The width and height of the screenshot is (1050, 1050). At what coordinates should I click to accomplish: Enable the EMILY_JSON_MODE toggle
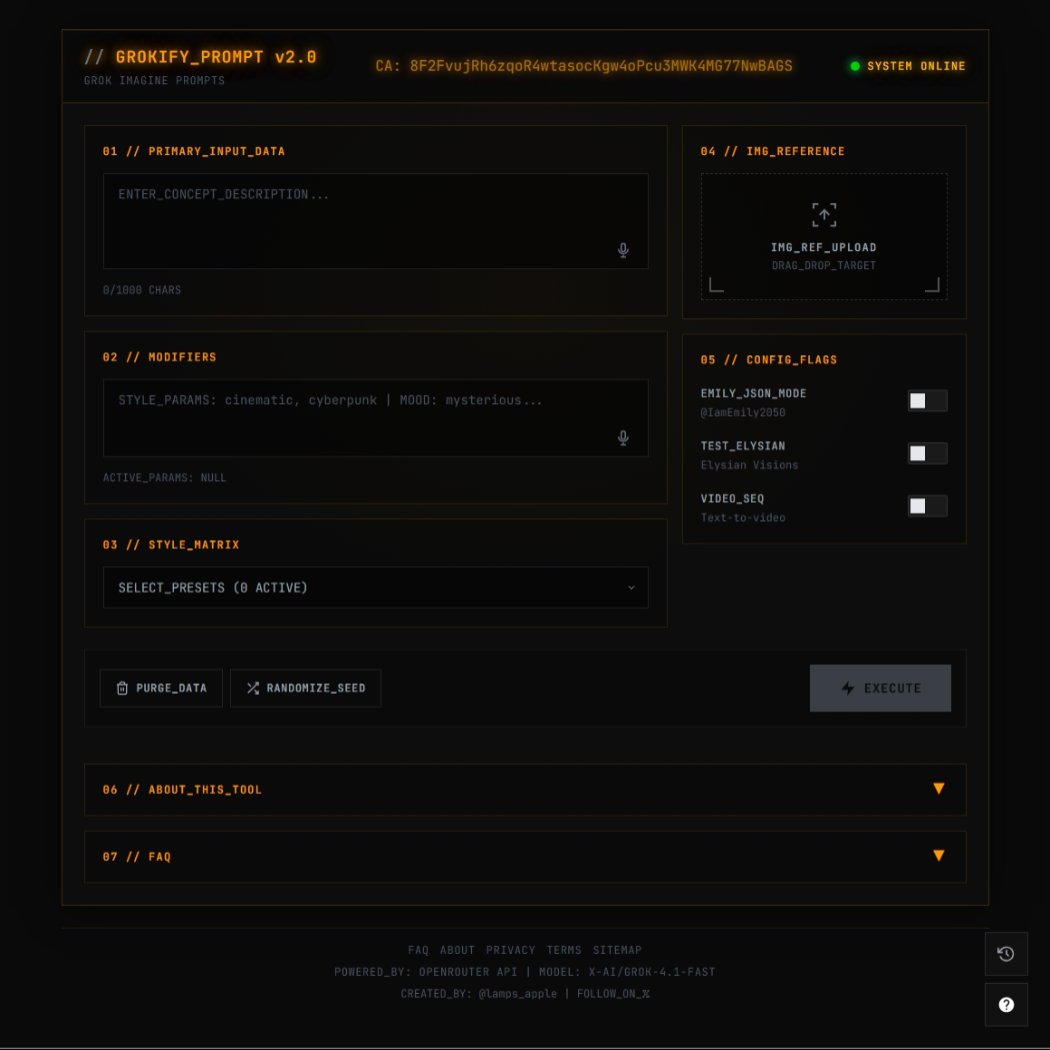click(x=927, y=400)
